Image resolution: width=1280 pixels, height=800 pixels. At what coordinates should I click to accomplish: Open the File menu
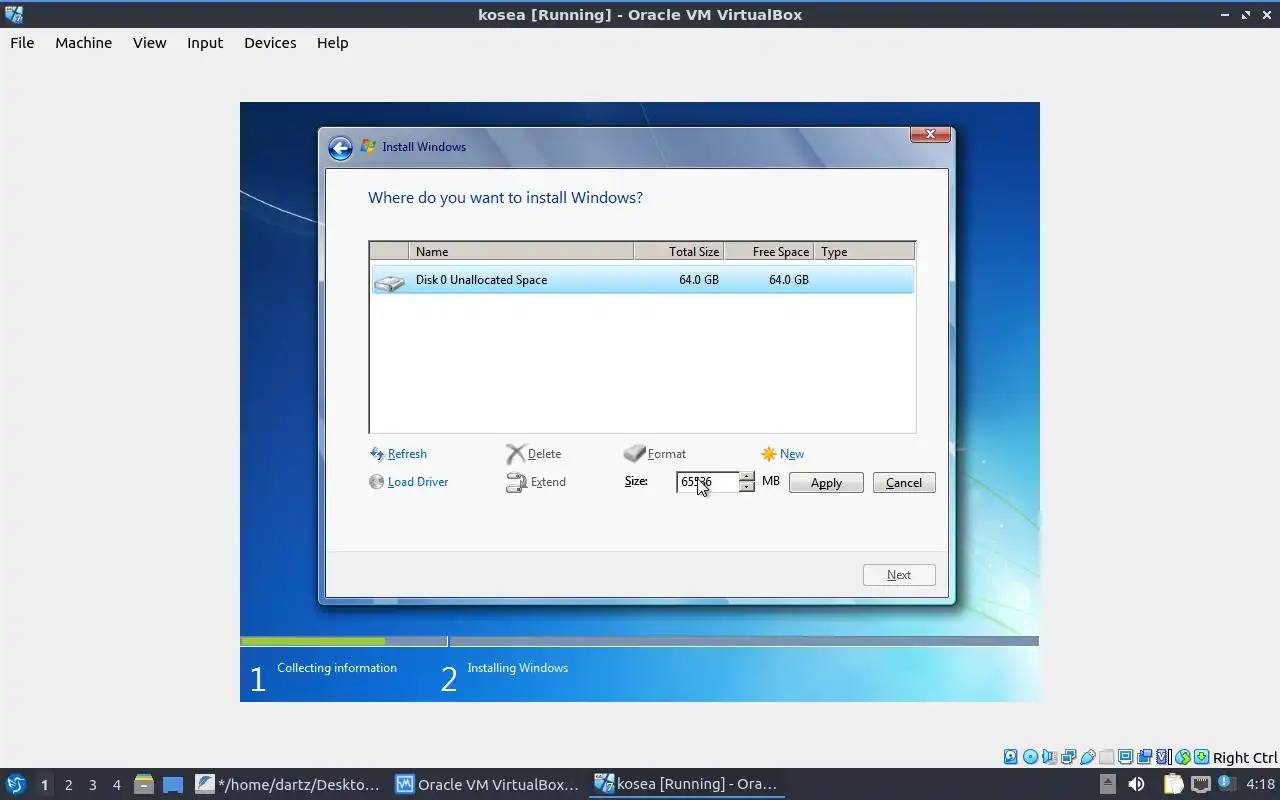[22, 43]
